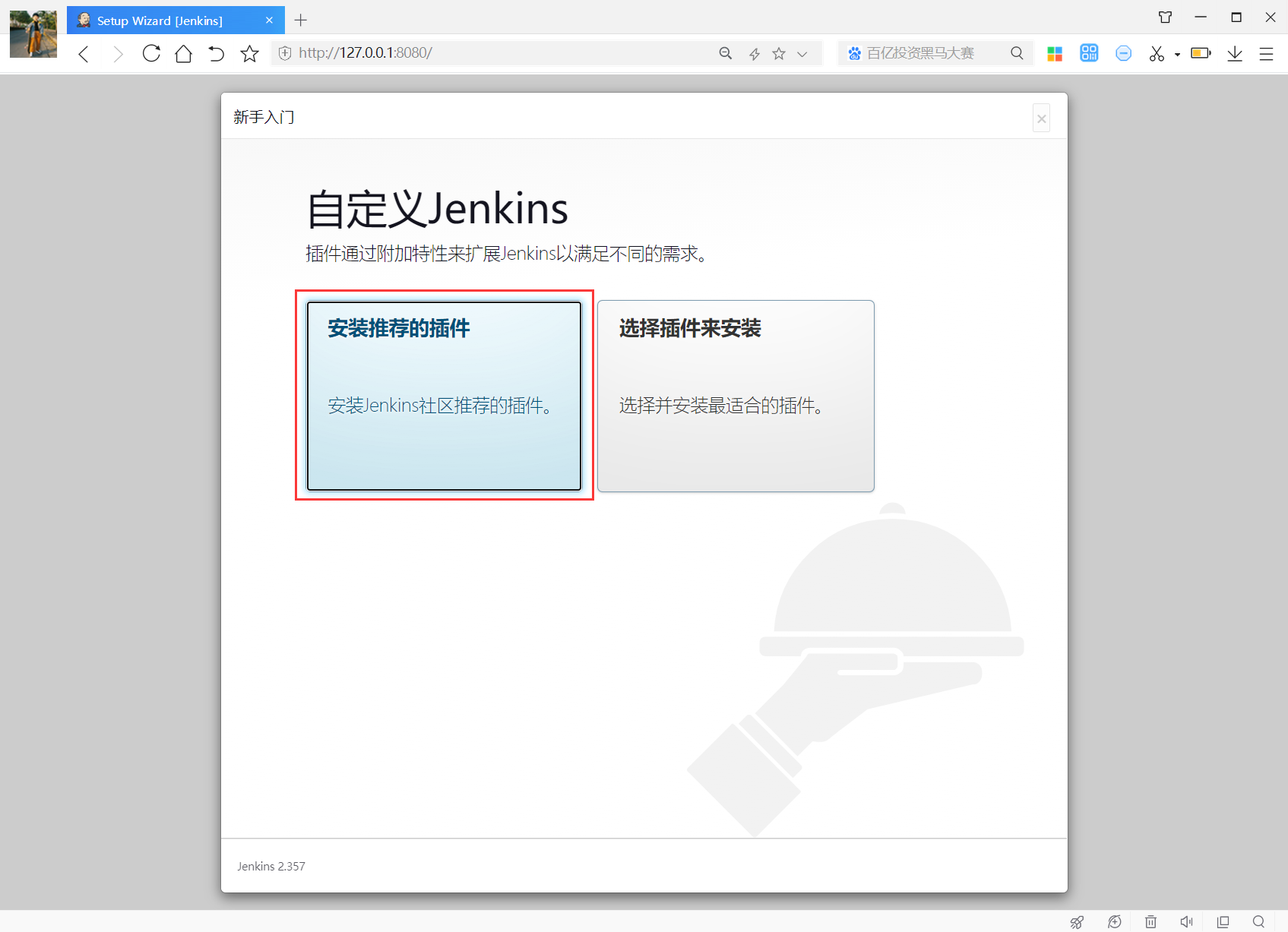The width and height of the screenshot is (1288, 932).
Task: Click the trash bin icon in status bar
Action: pyautogui.click(x=1151, y=921)
